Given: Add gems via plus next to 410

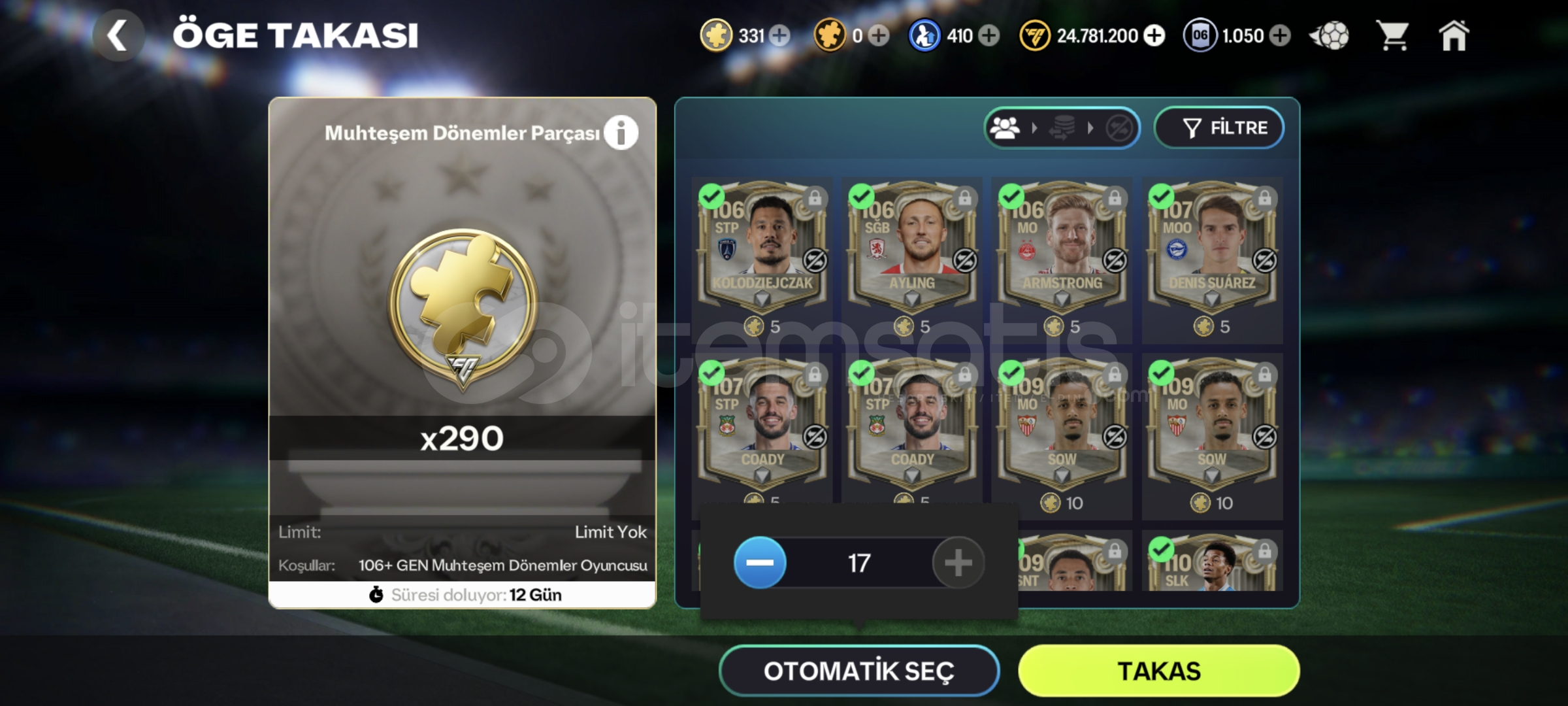Looking at the screenshot, I should pos(989,35).
